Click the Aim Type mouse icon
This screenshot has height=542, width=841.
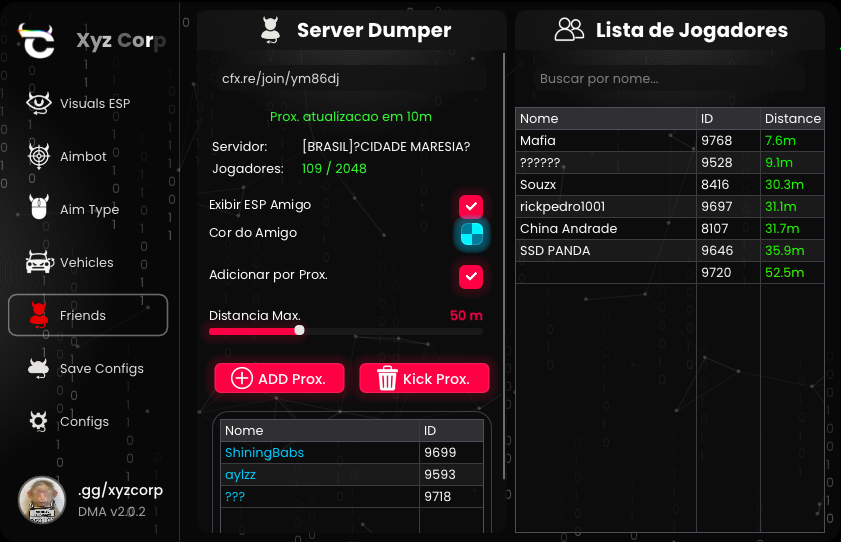[x=38, y=209]
